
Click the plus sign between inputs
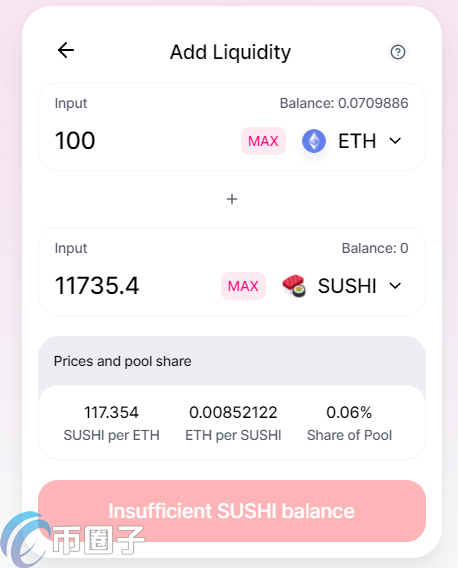click(x=232, y=199)
